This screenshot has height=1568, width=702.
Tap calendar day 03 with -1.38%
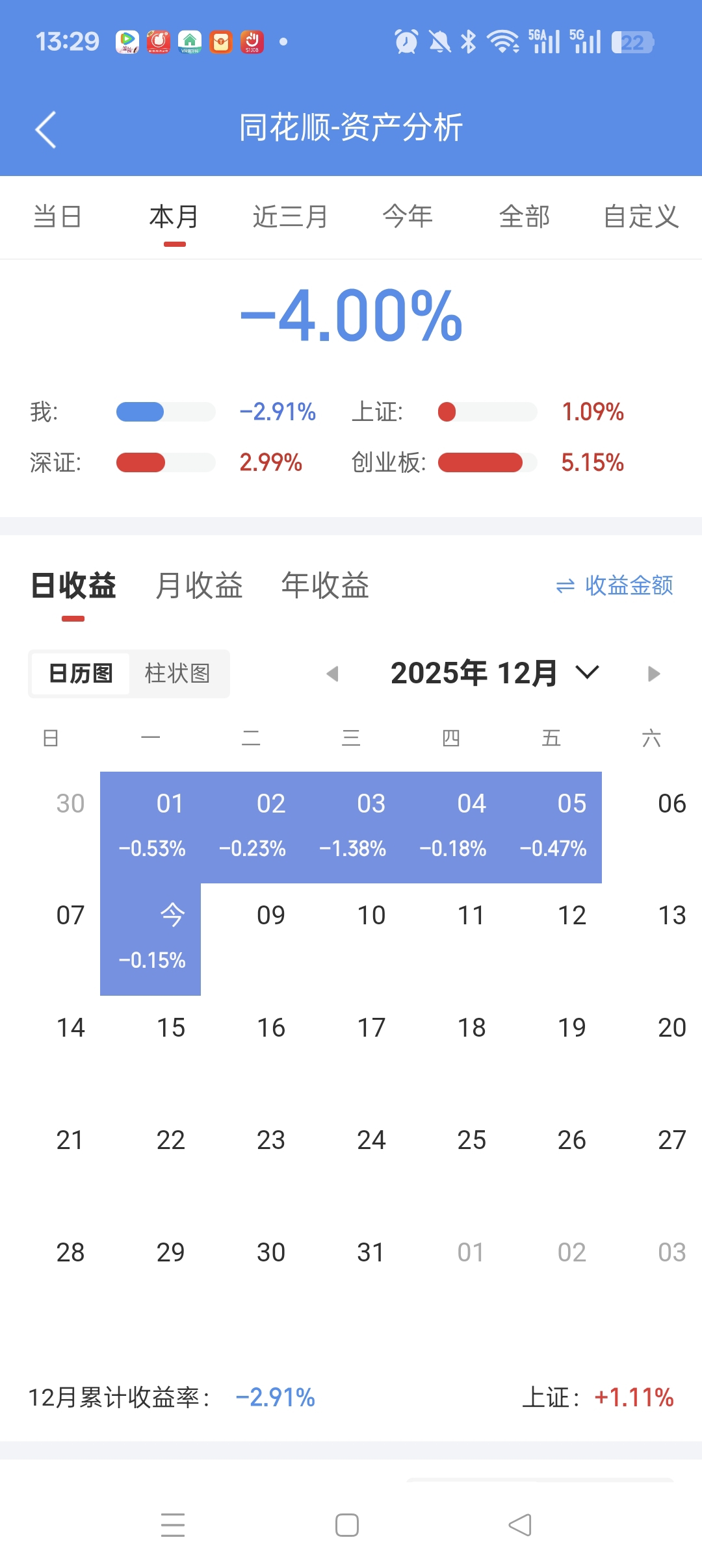pyautogui.click(x=353, y=826)
